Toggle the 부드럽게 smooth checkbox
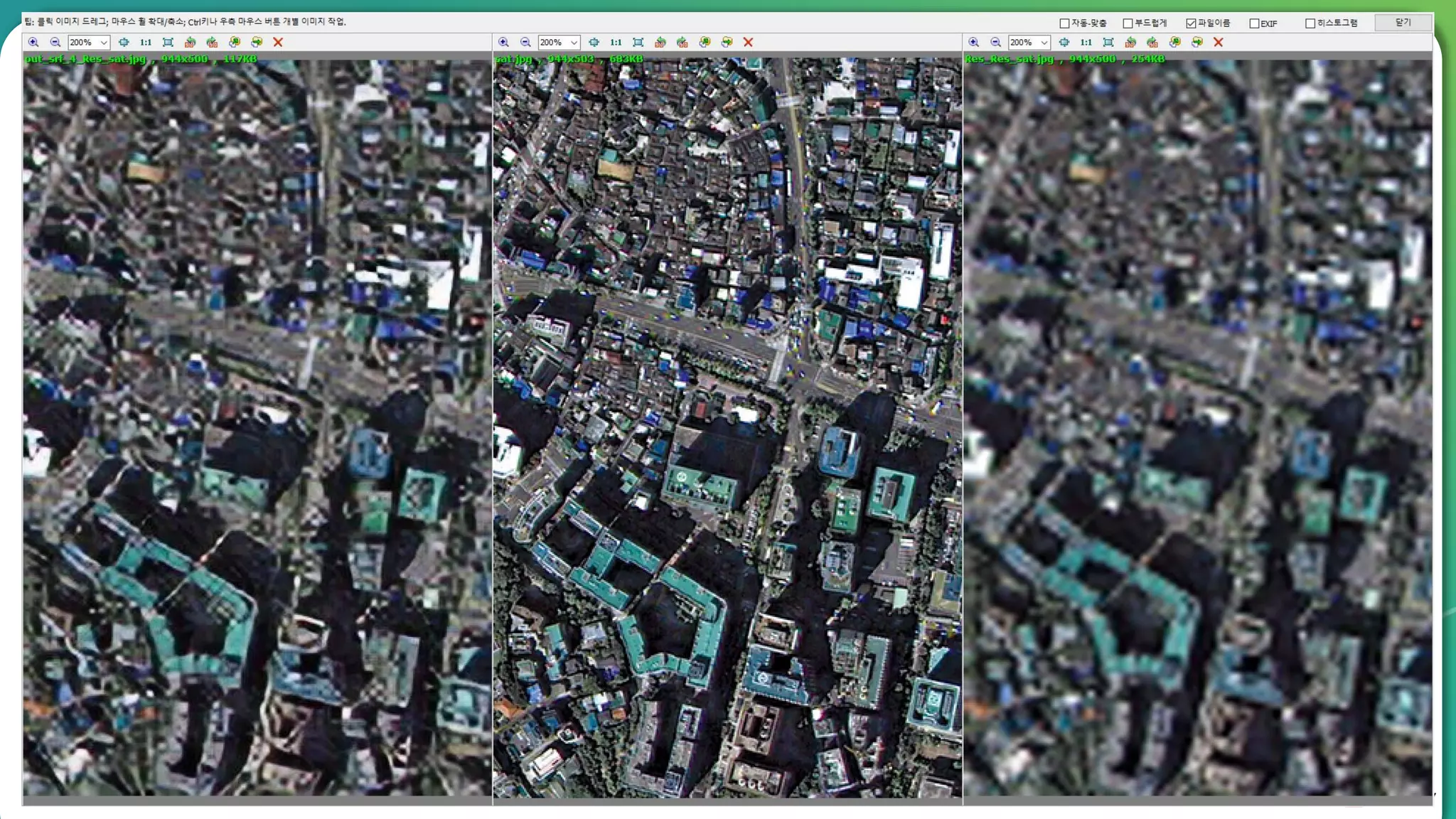 pyautogui.click(x=1128, y=23)
